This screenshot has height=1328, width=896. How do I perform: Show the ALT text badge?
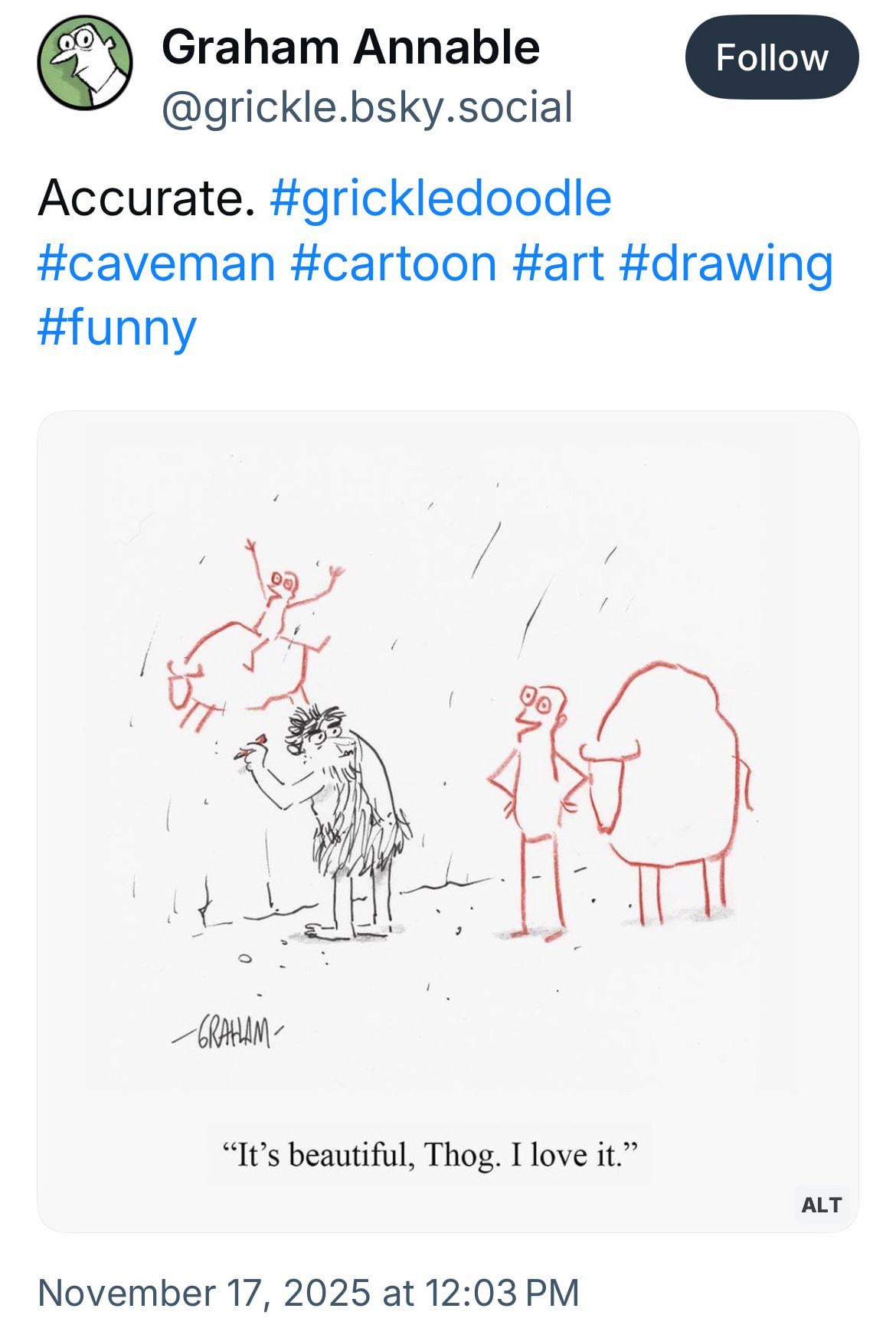(821, 1205)
